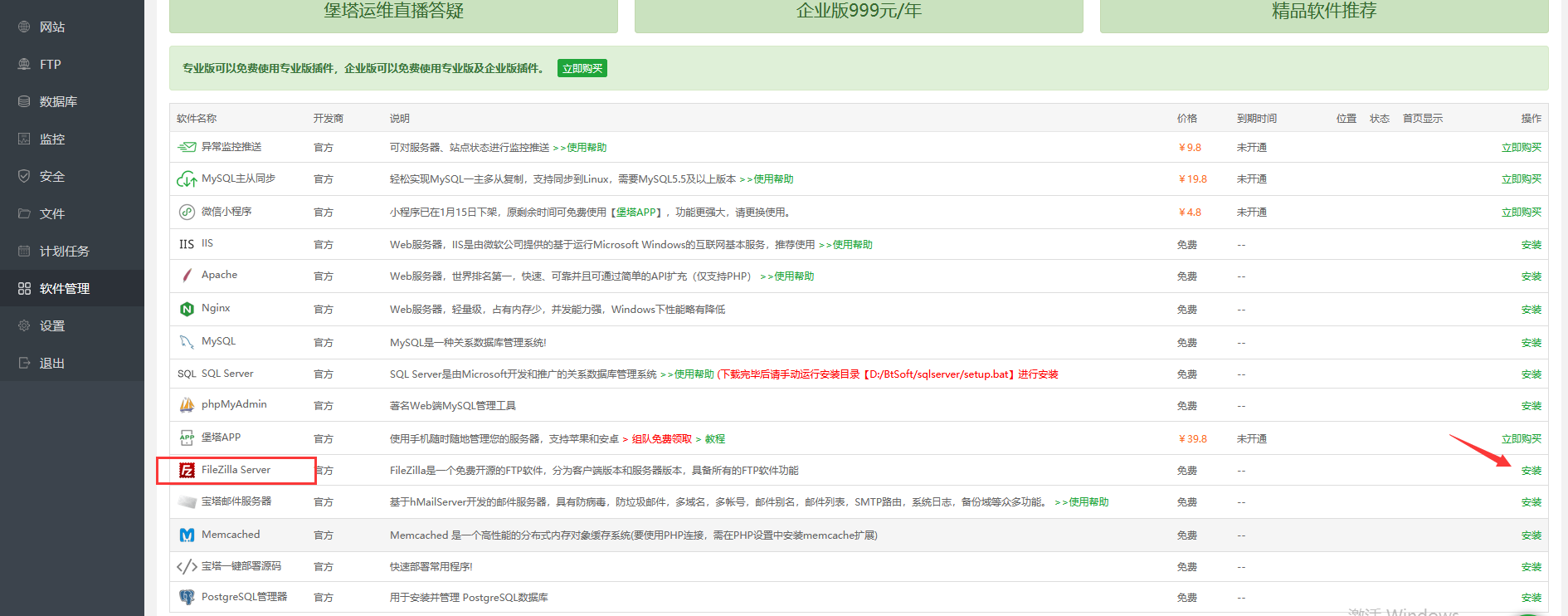Click the 安全 shield icon
Viewport: 1568px width, 616px height.
(24, 176)
